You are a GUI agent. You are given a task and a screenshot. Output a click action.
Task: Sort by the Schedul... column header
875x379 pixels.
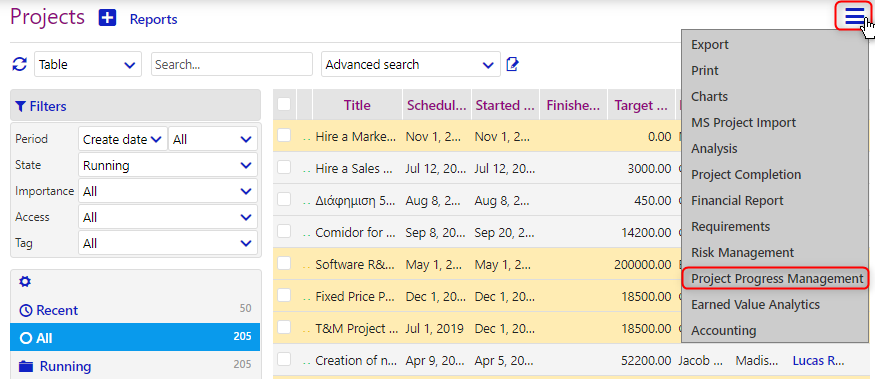coord(436,105)
